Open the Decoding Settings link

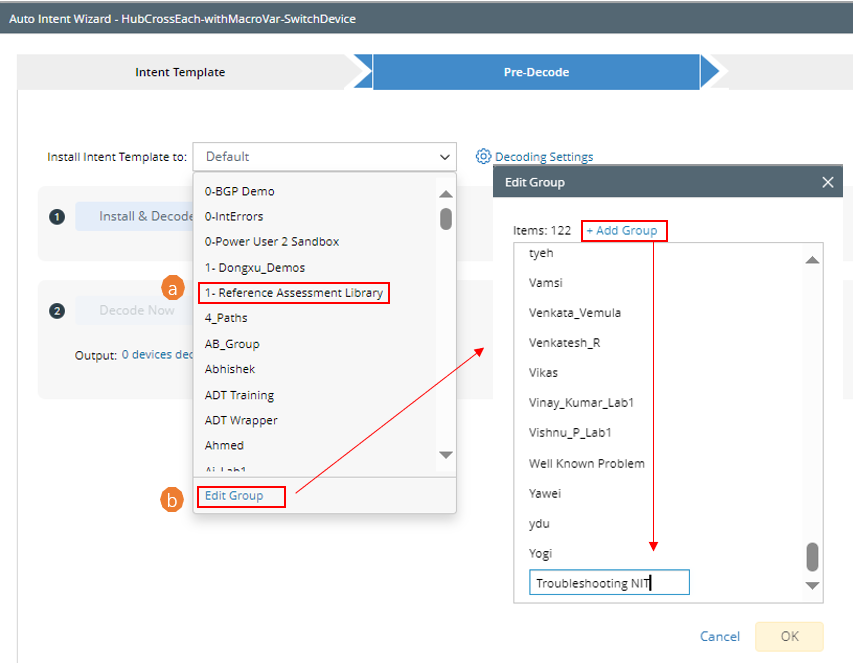tap(543, 157)
